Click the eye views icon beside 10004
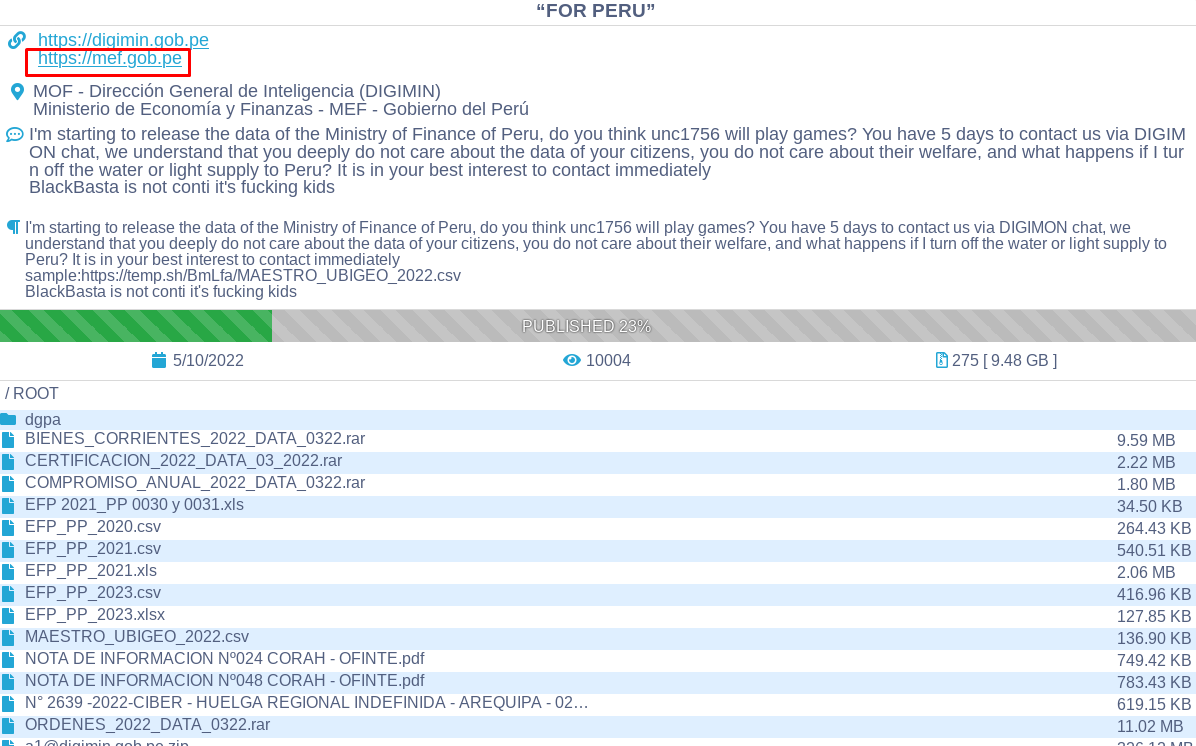The width and height of the screenshot is (1196, 746). 572,360
